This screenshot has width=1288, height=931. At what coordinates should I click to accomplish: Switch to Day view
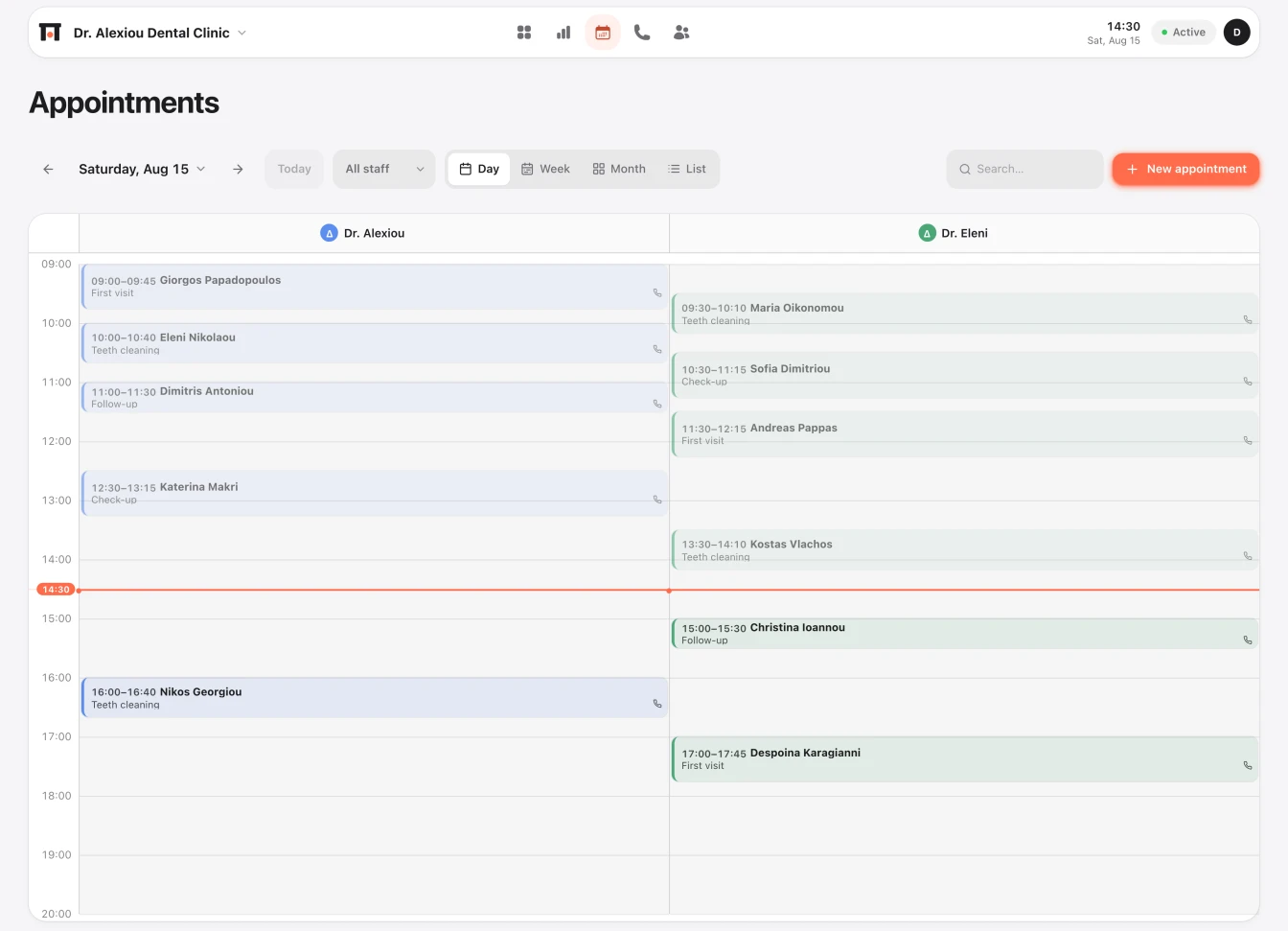[x=479, y=169]
